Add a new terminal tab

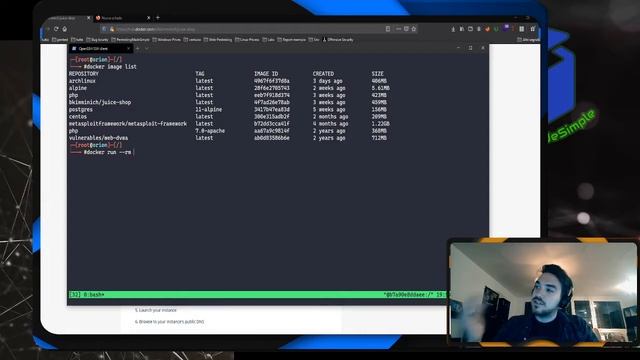pos(138,49)
